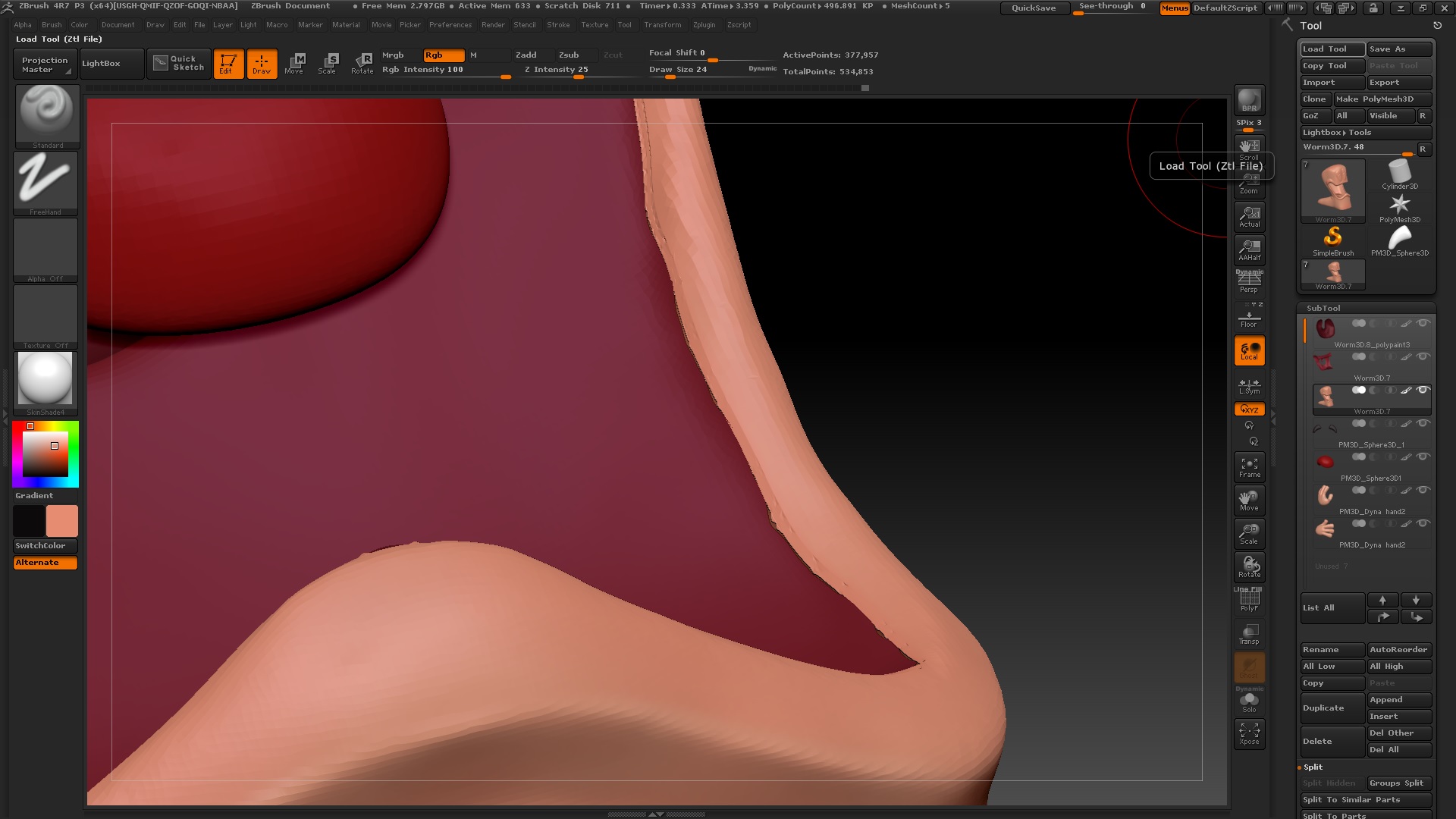Open the FreeHand stroke picker

point(45,184)
